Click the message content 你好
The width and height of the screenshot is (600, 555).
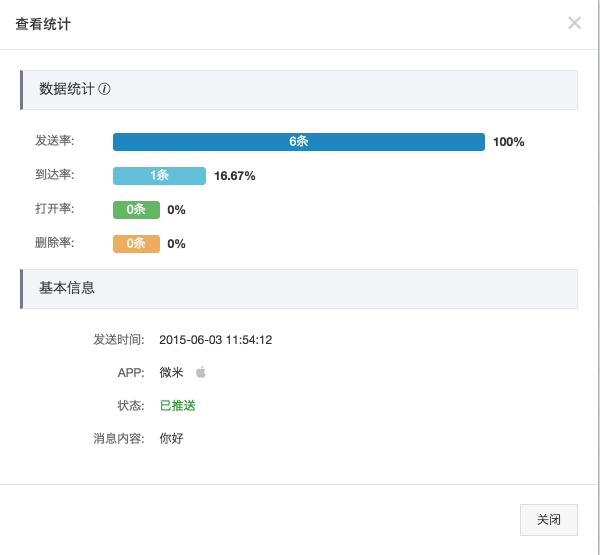coord(171,438)
